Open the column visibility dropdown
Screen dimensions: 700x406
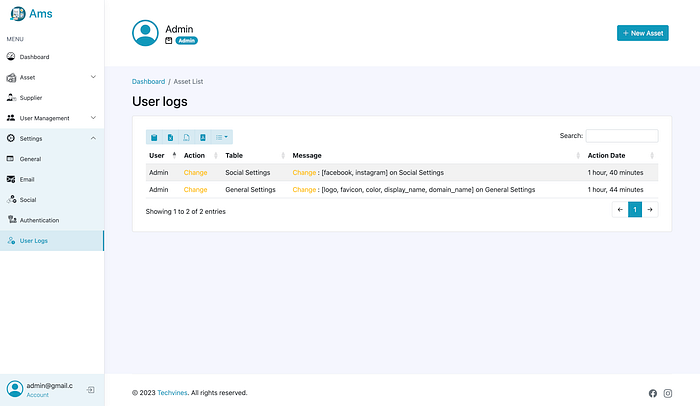[x=221, y=137]
